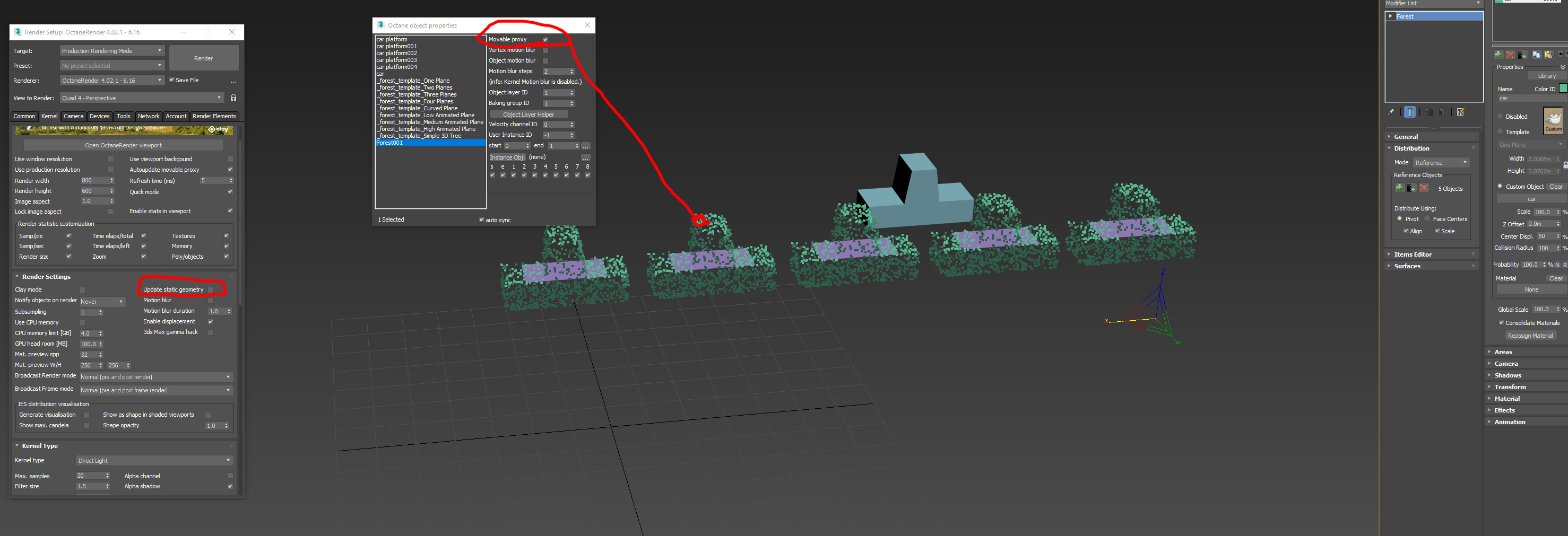
Task: Delete reference object with red X icon
Action: click(1424, 188)
